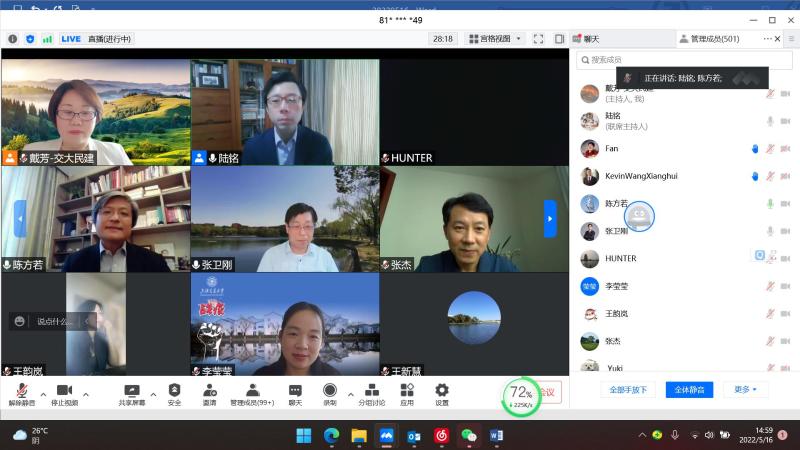Viewport: 800px width, 450px height.
Task: Click 全部手放下 button
Action: 628,390
